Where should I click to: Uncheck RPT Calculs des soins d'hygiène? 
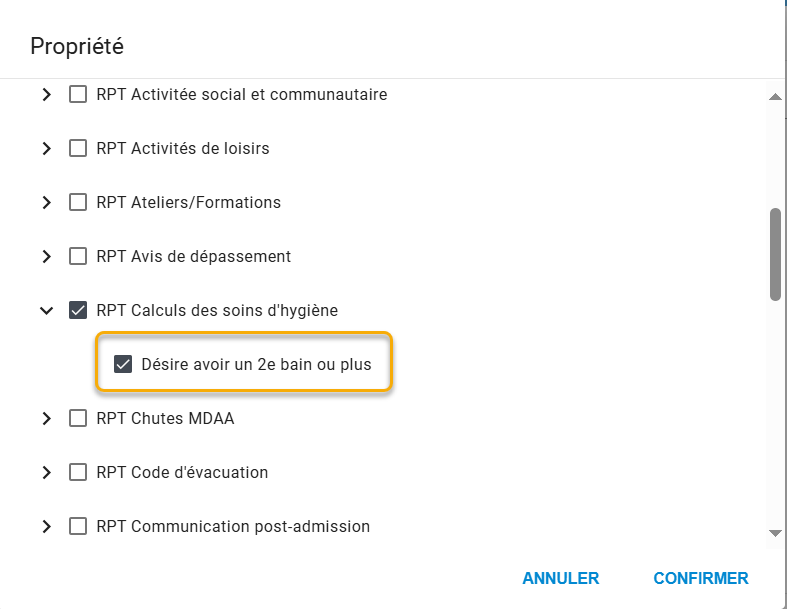point(77,311)
